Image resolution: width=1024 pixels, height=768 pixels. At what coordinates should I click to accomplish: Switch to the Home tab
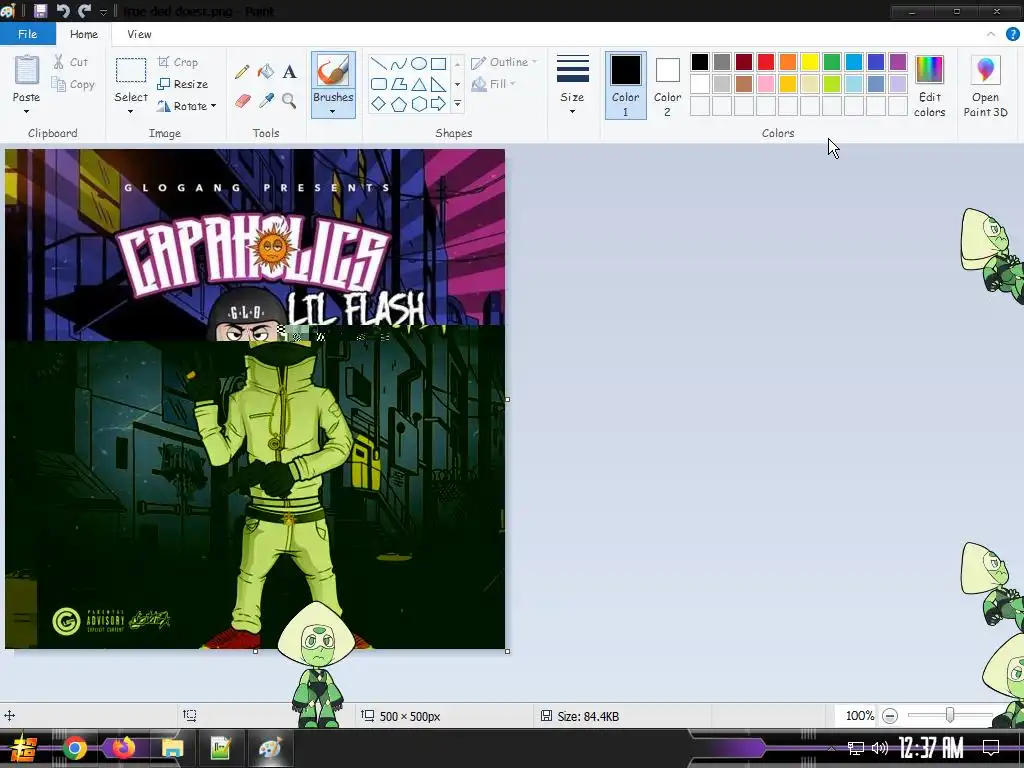(x=84, y=34)
